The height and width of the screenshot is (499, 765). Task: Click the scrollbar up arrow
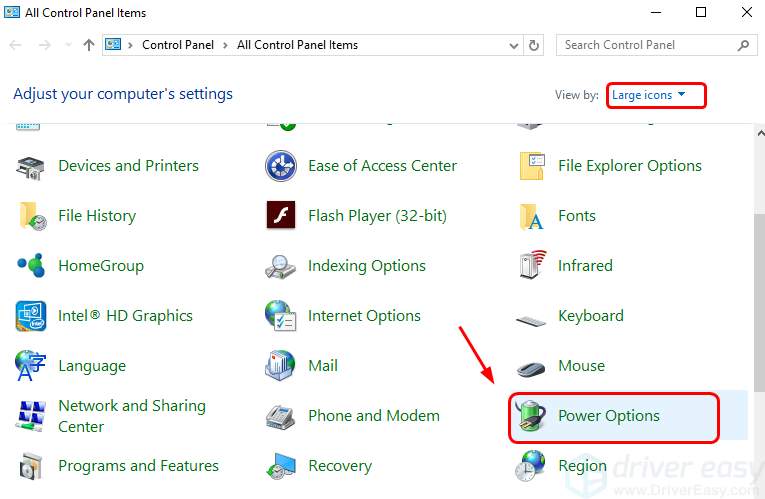click(x=760, y=133)
